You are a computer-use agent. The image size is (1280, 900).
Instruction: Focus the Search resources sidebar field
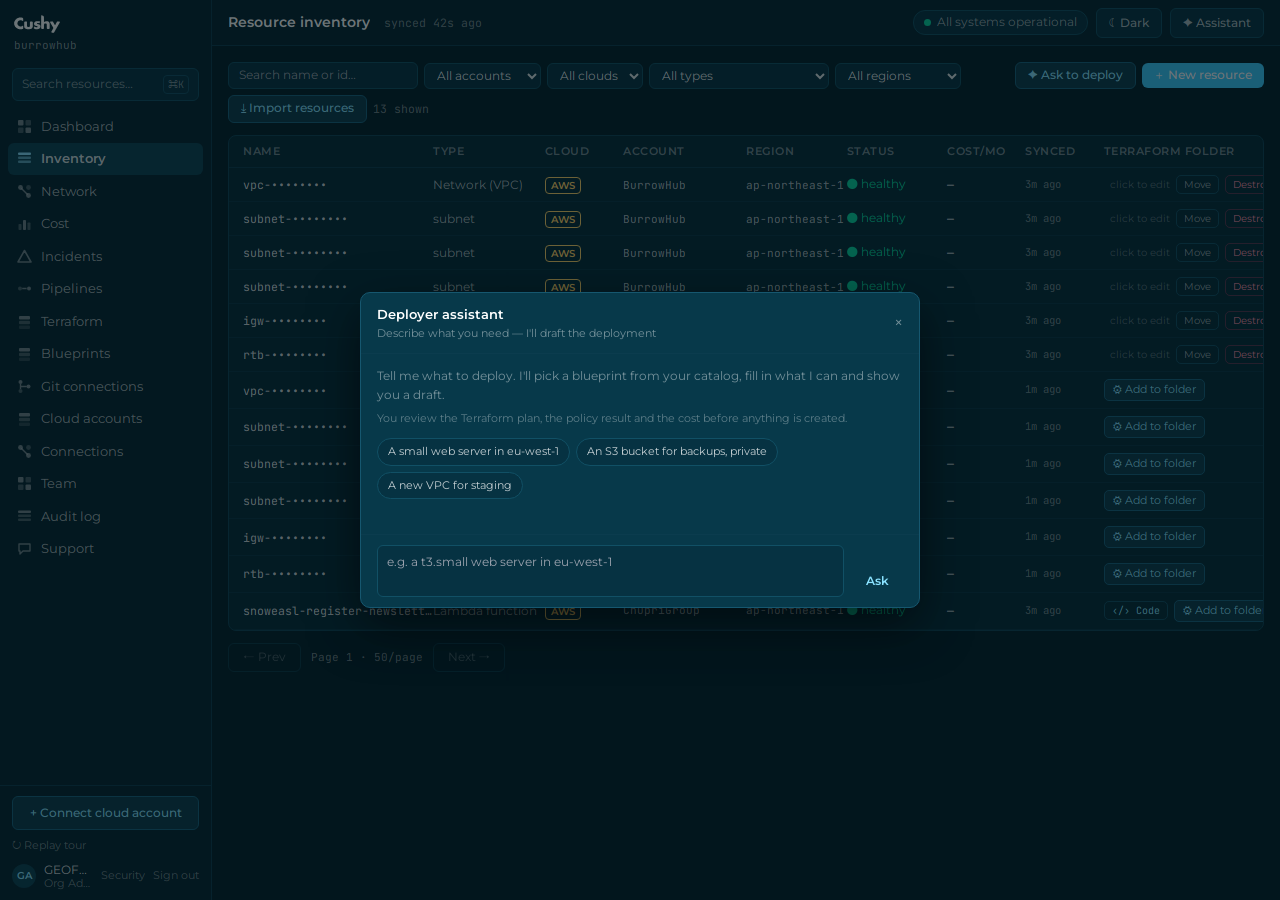(x=105, y=84)
